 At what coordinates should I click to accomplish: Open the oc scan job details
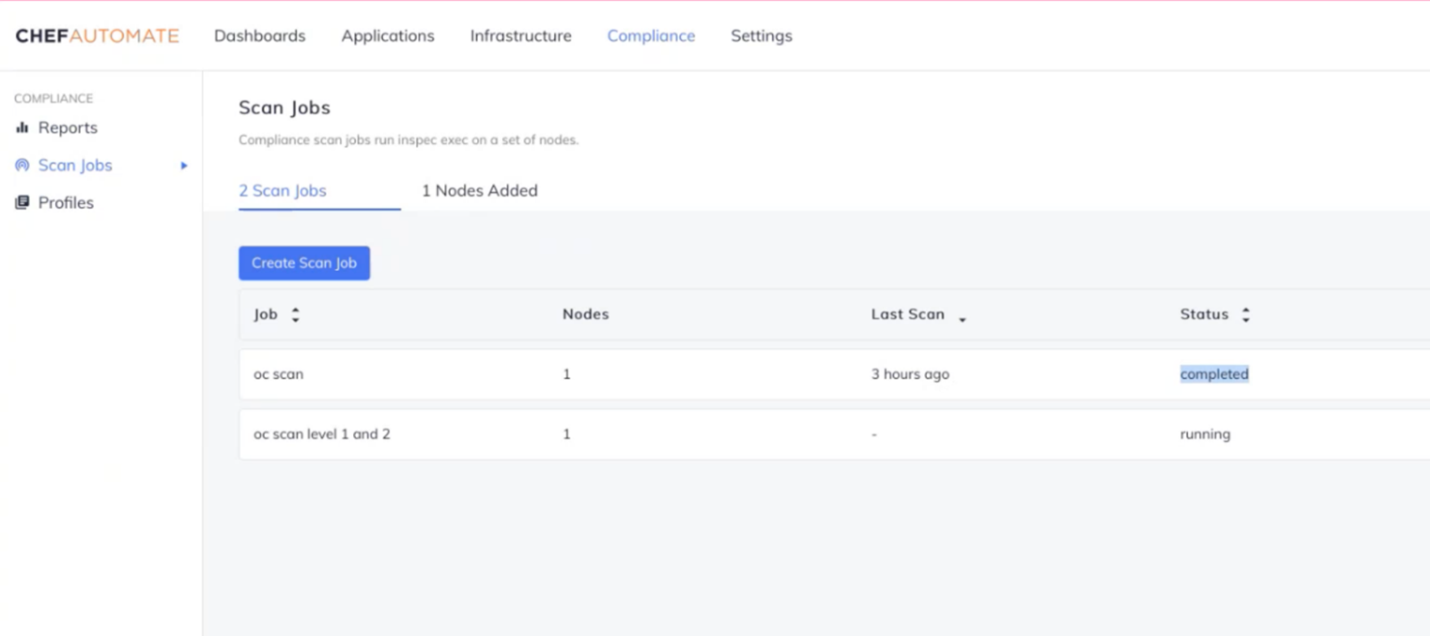tap(279, 373)
